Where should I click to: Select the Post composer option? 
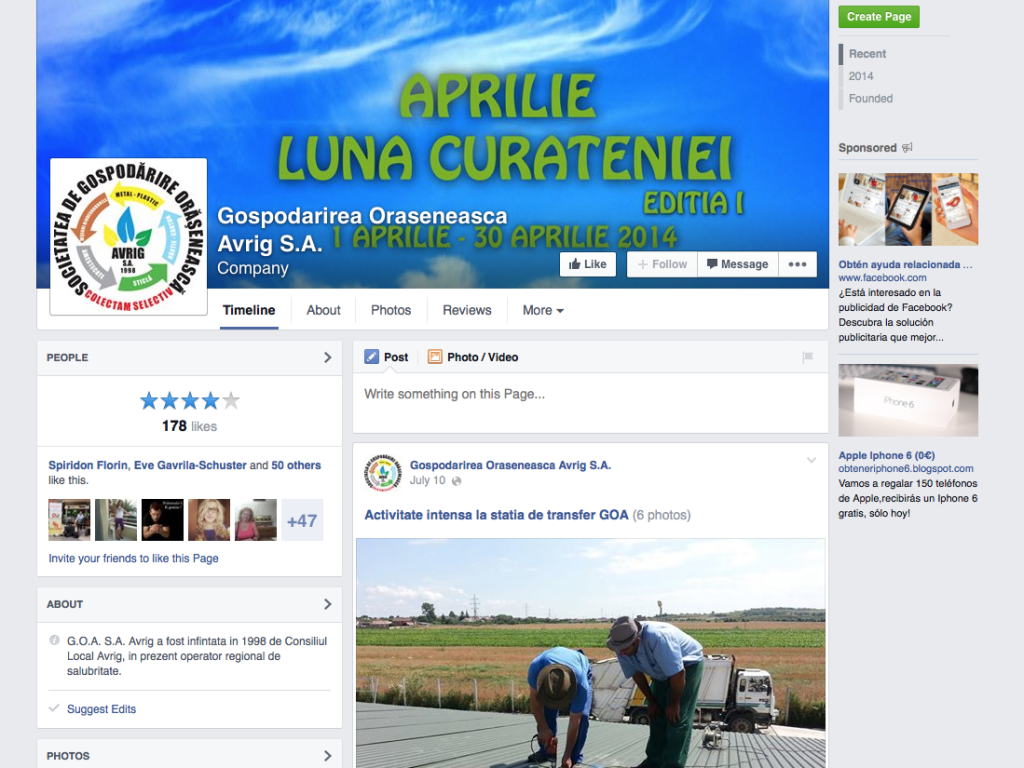[387, 357]
